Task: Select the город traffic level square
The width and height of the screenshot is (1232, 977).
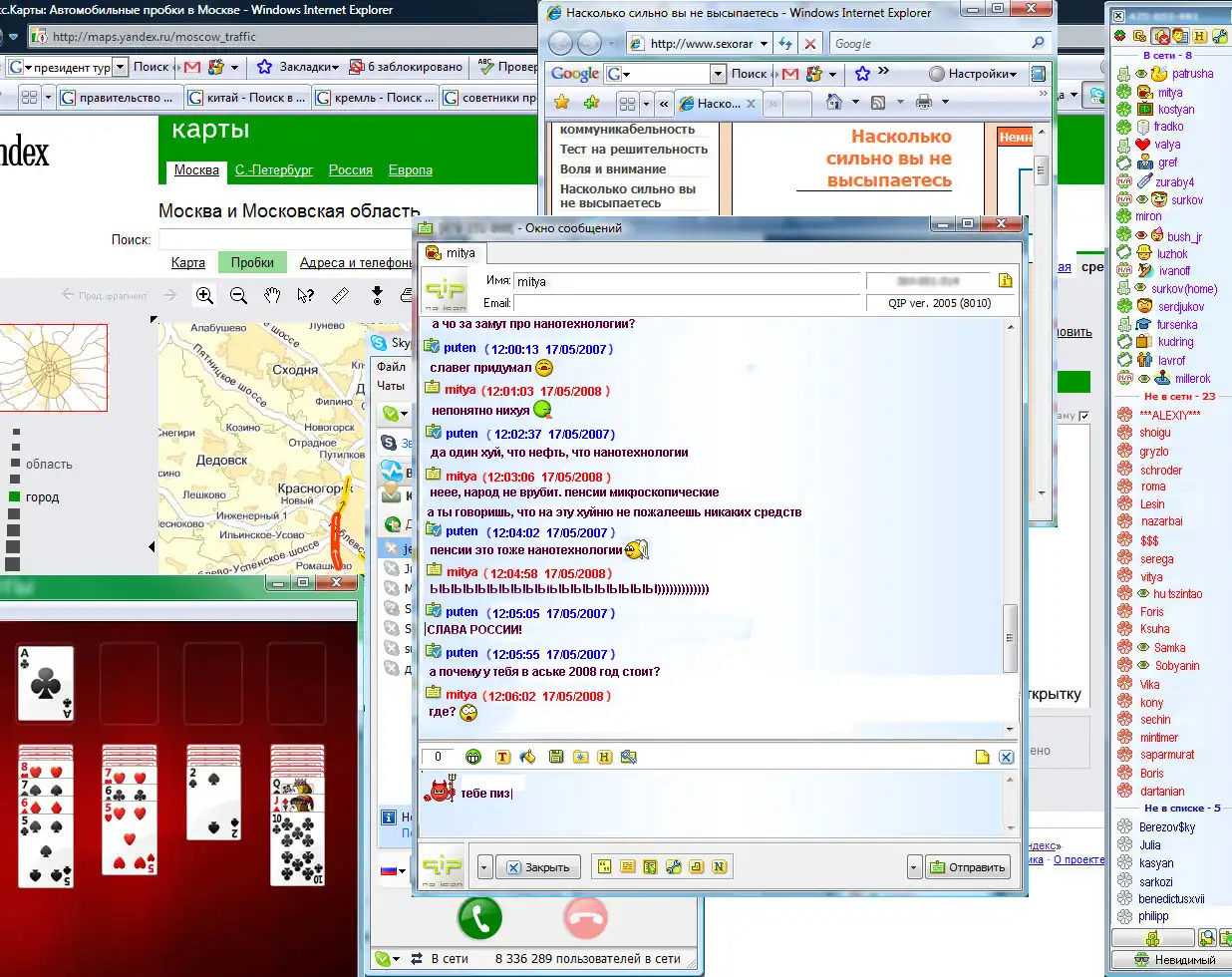Action: pyautogui.click(x=14, y=496)
